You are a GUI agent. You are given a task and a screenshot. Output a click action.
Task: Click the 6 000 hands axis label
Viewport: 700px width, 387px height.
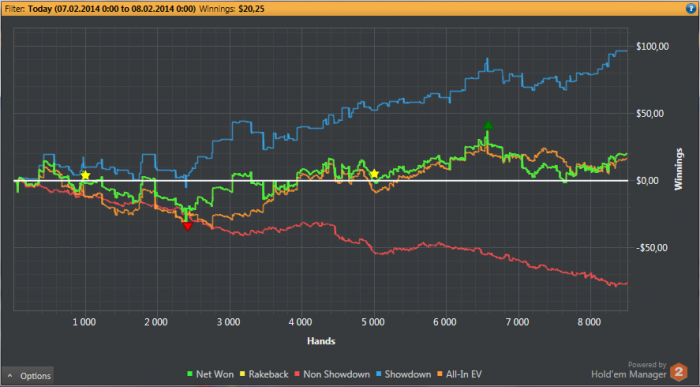coord(445,322)
